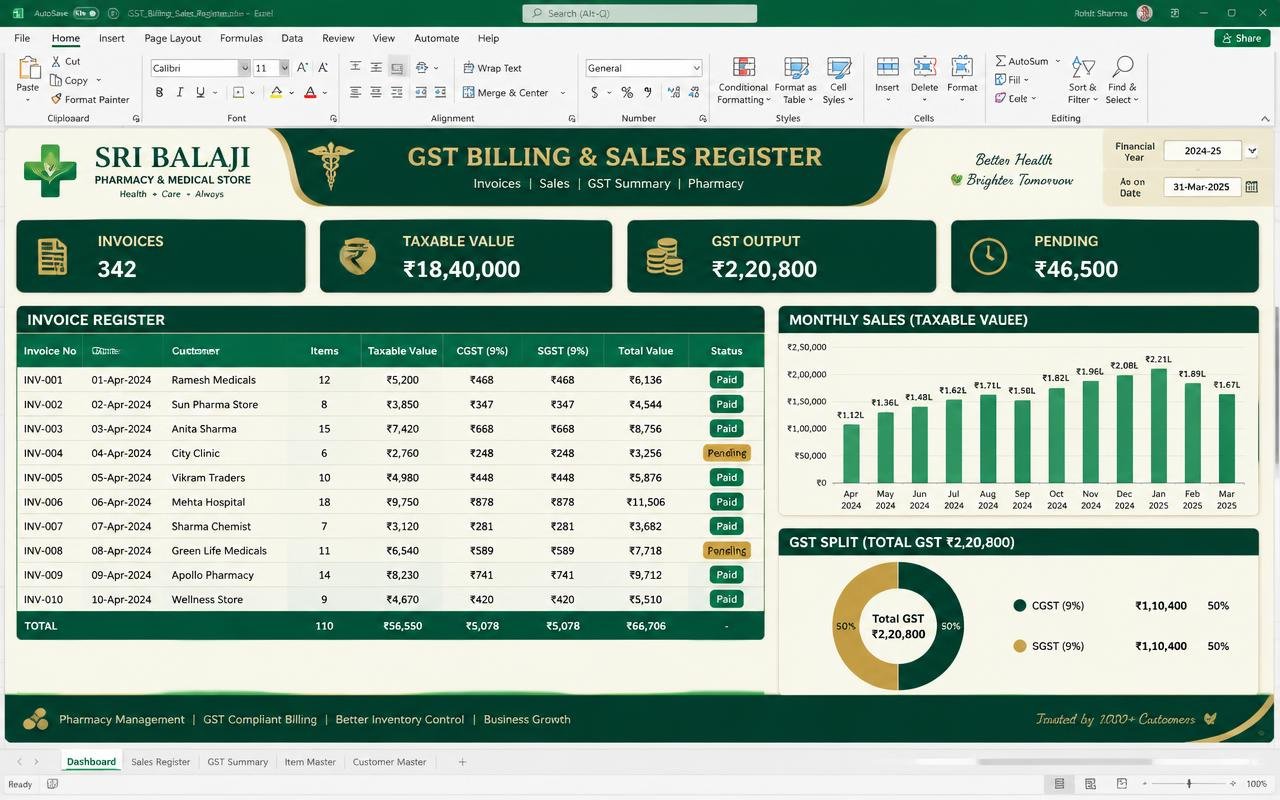This screenshot has height=800, width=1280.
Task: Open the font size 11 dropdown
Action: tap(284, 68)
